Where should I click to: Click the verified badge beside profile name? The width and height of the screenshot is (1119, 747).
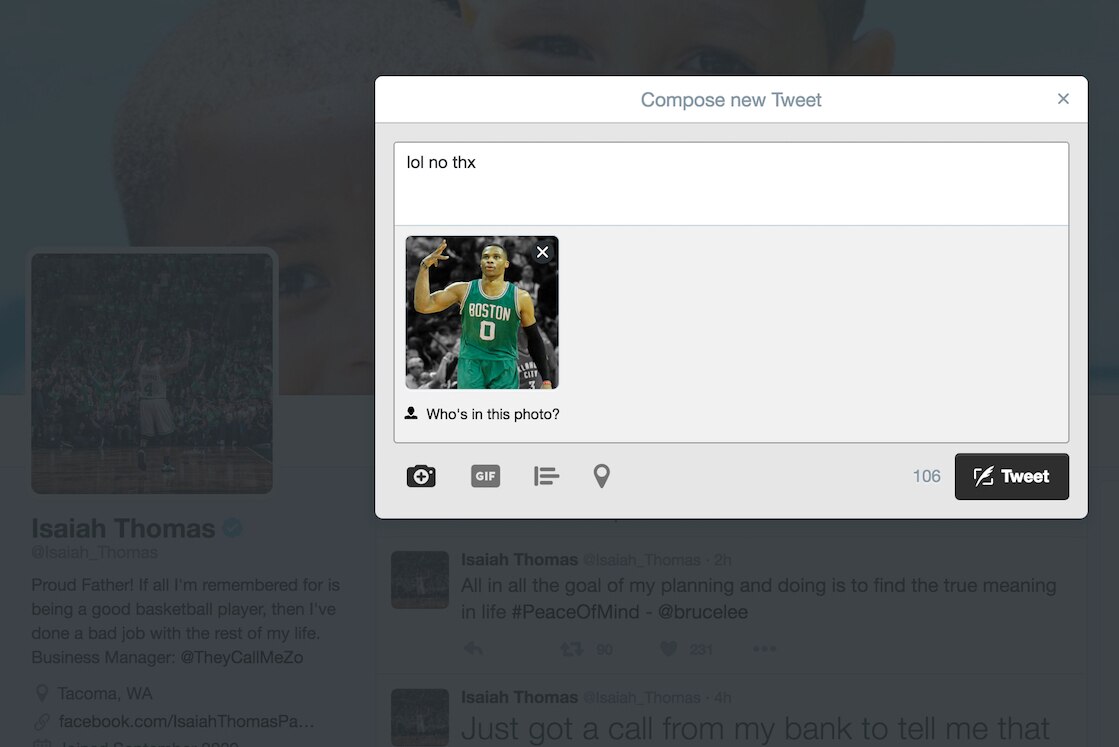tap(233, 528)
